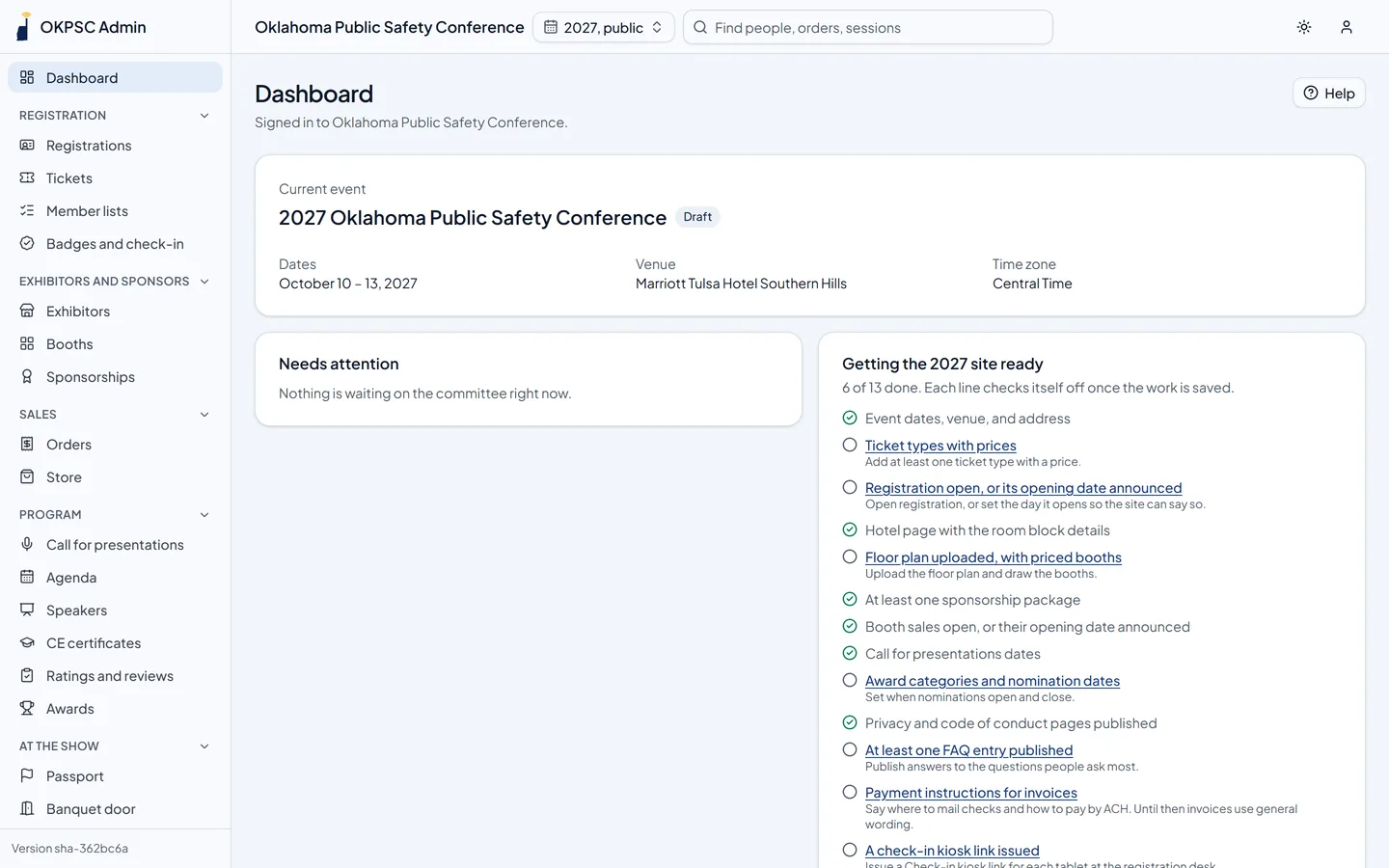Viewport: 1389px width, 868px height.
Task: Click the Draft status badge
Action: tap(697, 217)
